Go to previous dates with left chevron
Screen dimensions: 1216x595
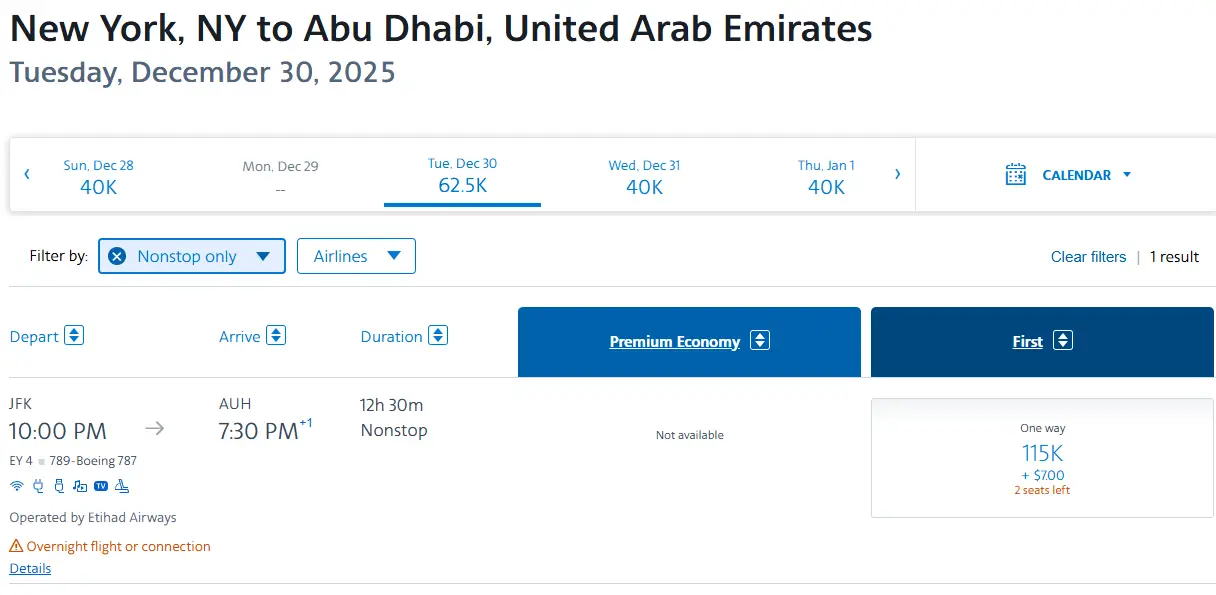click(x=27, y=174)
